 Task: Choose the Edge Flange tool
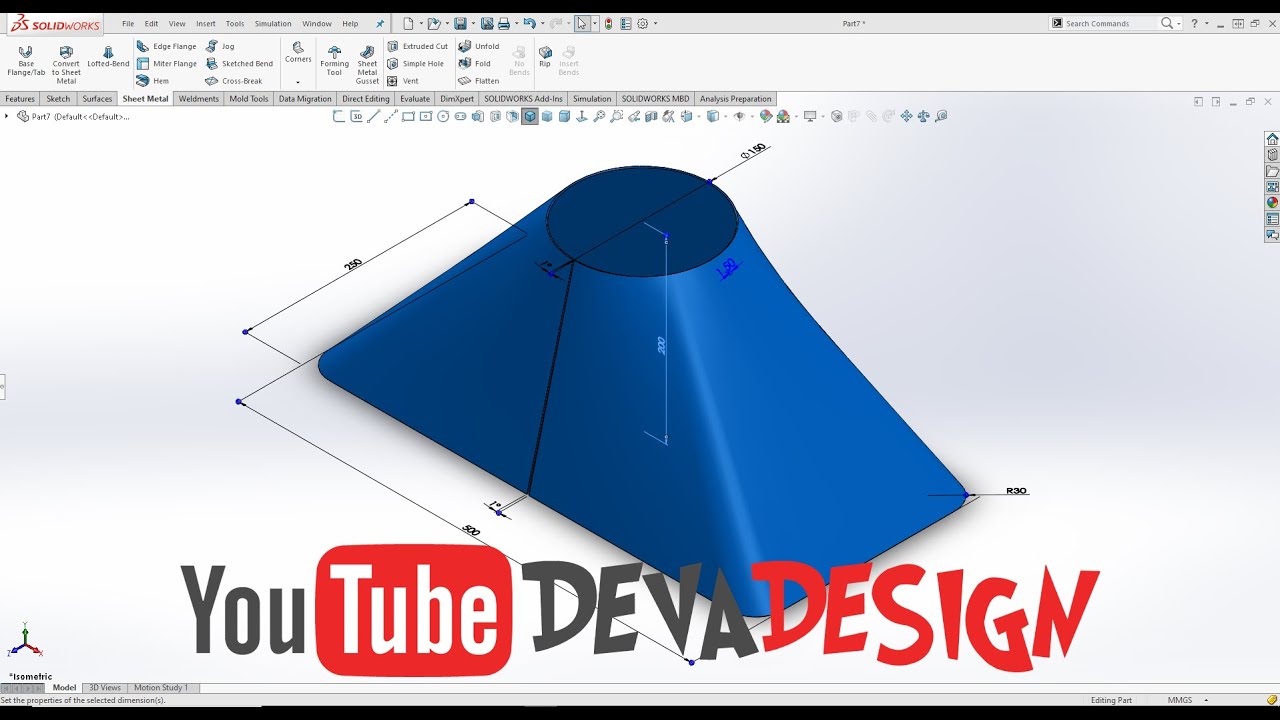point(167,46)
